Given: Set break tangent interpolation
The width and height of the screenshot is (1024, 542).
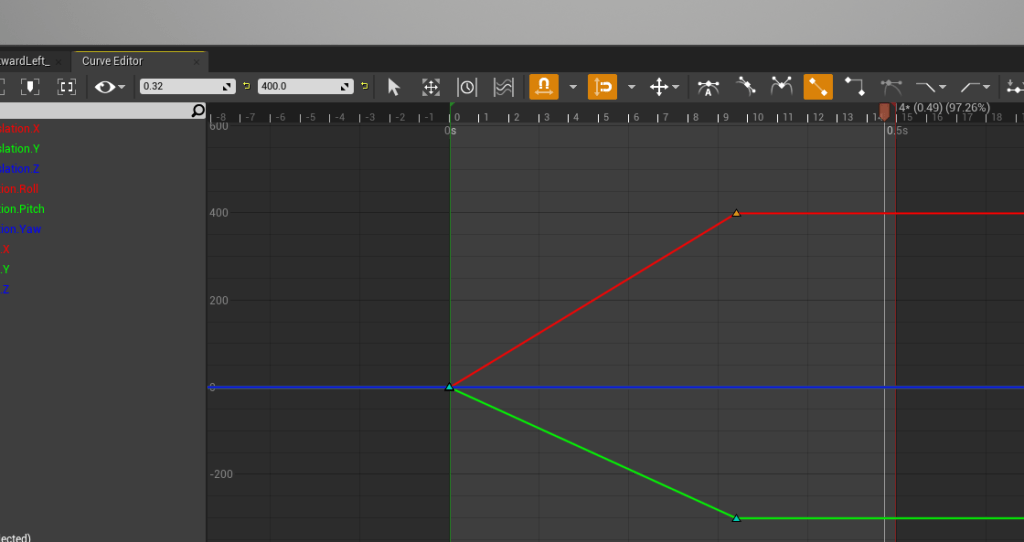Looking at the screenshot, I should pyautogui.click(x=781, y=87).
